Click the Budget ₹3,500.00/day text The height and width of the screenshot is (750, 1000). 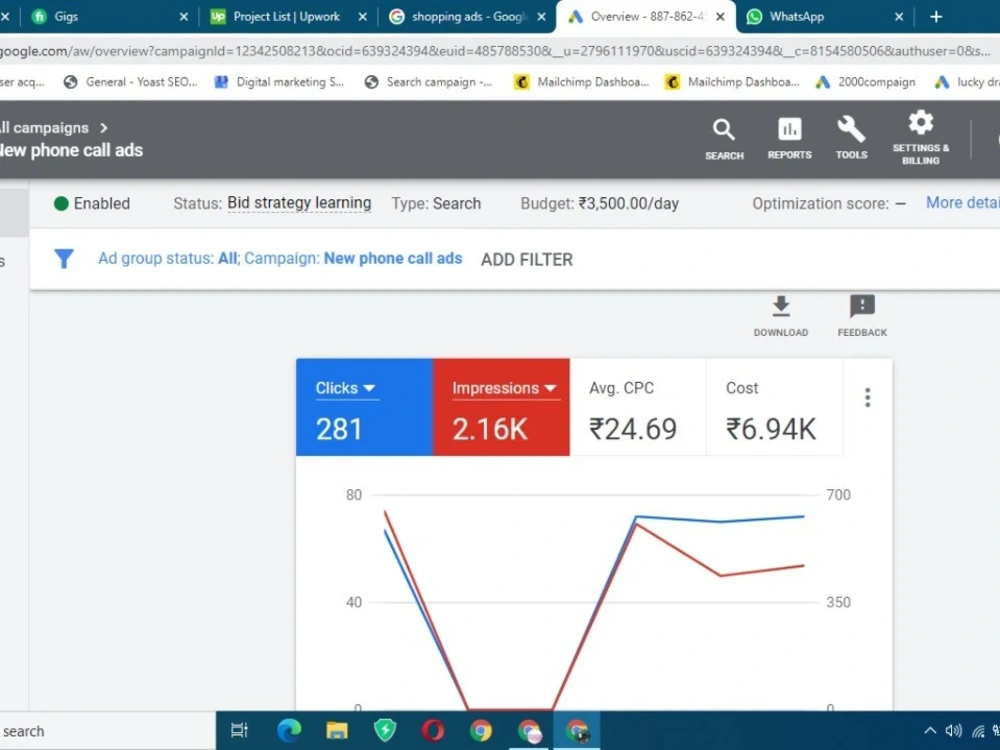(599, 203)
